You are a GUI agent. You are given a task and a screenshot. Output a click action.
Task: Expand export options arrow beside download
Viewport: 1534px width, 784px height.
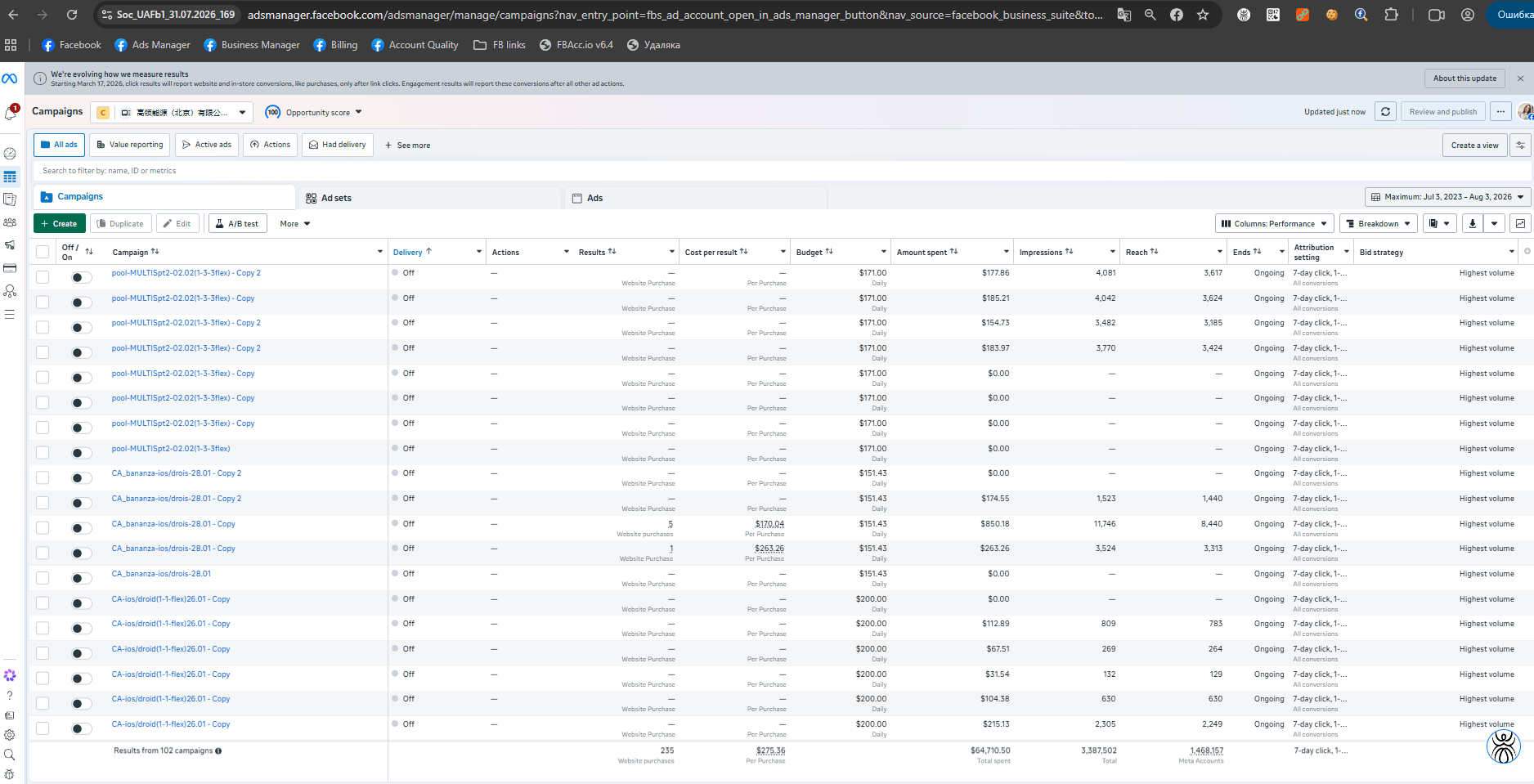(x=1495, y=223)
